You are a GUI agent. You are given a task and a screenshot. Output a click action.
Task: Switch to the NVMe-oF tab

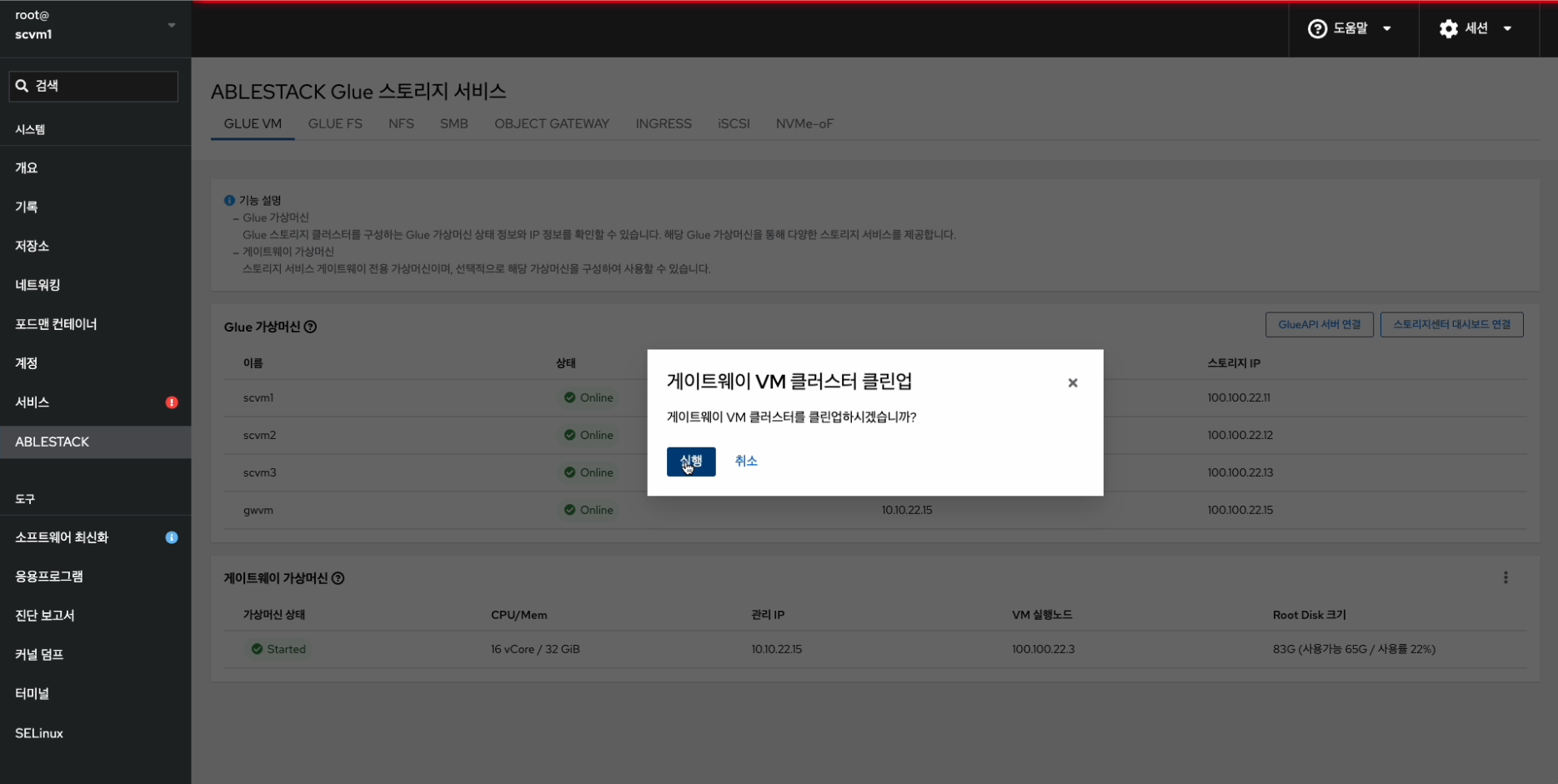[804, 124]
